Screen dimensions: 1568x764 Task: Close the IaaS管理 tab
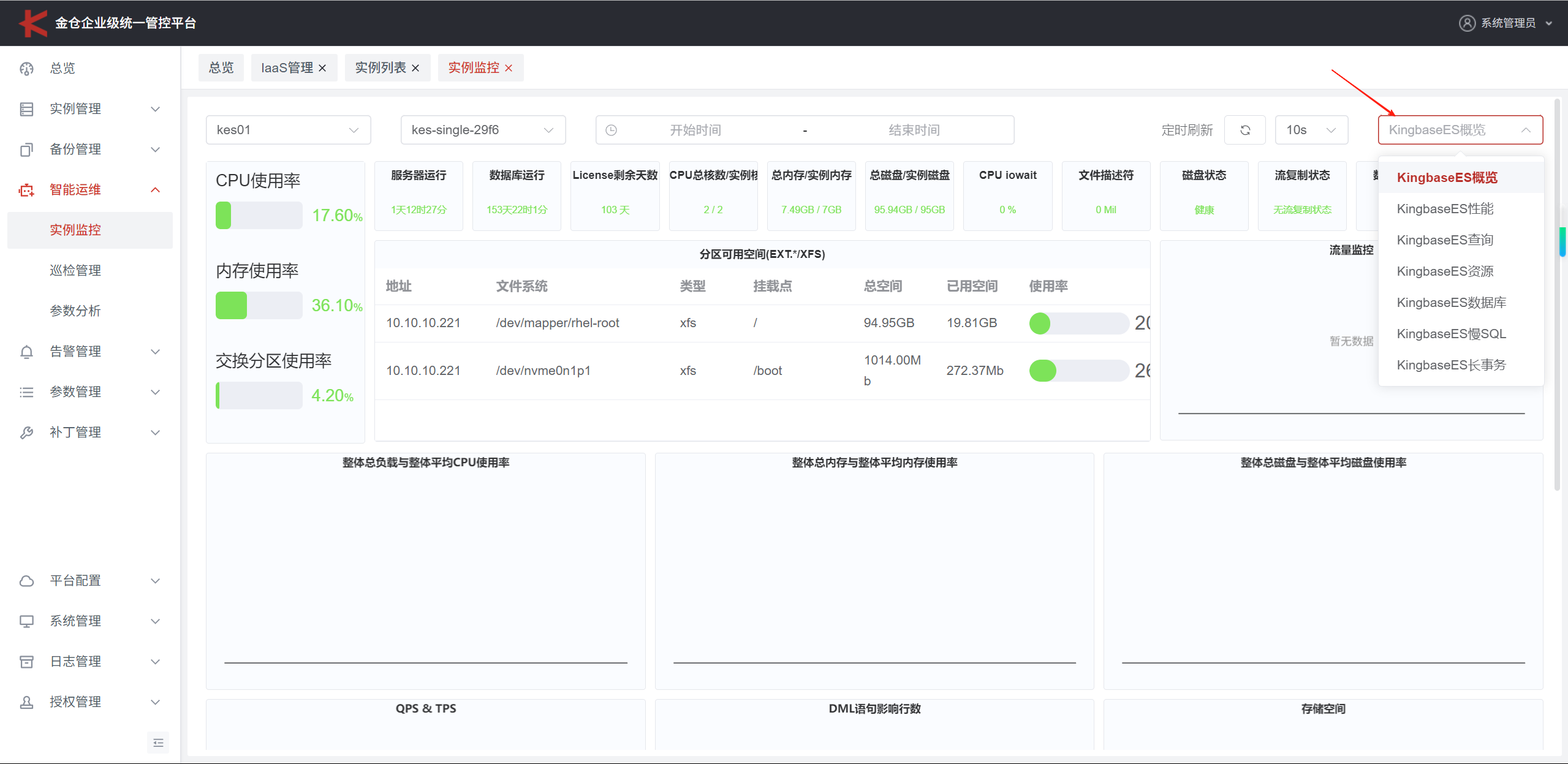[x=322, y=68]
